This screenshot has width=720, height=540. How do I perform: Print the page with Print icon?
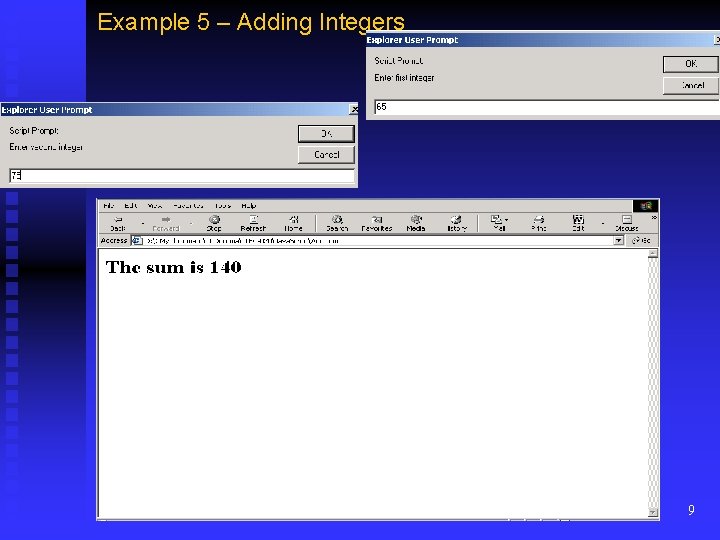(539, 223)
